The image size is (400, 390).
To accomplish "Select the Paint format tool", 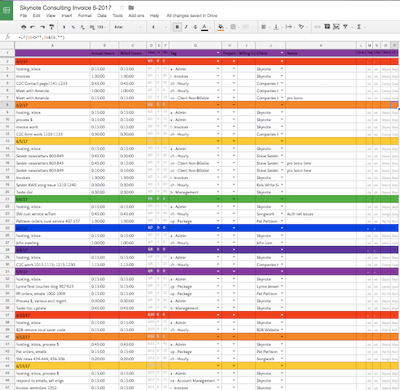I will pos(52,27).
